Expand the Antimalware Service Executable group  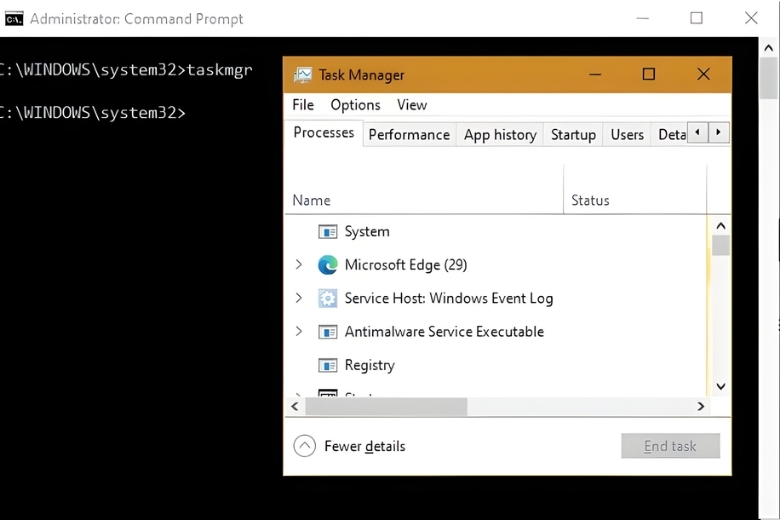pyautogui.click(x=298, y=331)
